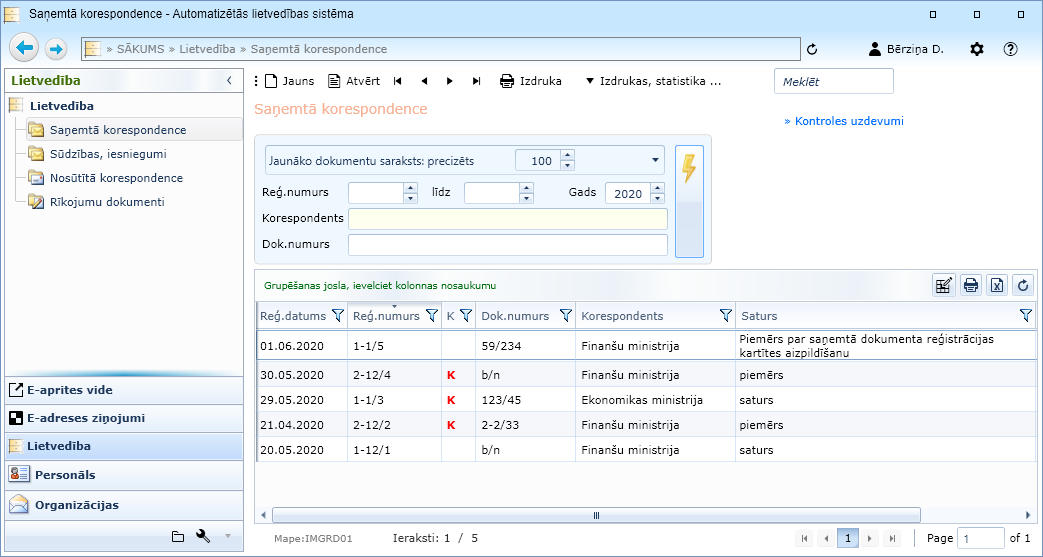Viewport: 1043px width, 557px height.
Task: Toggle filter on Reģ.datums column
Action: pos(336,316)
